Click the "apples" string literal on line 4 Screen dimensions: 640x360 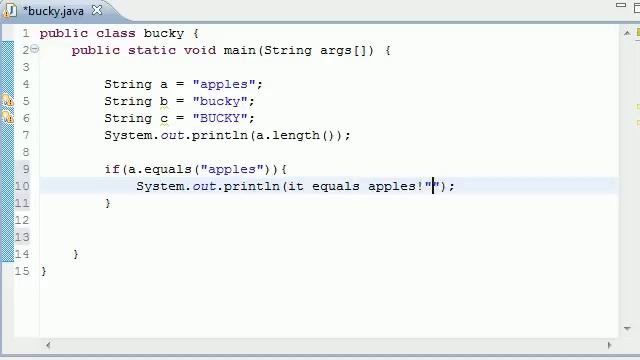coord(224,84)
